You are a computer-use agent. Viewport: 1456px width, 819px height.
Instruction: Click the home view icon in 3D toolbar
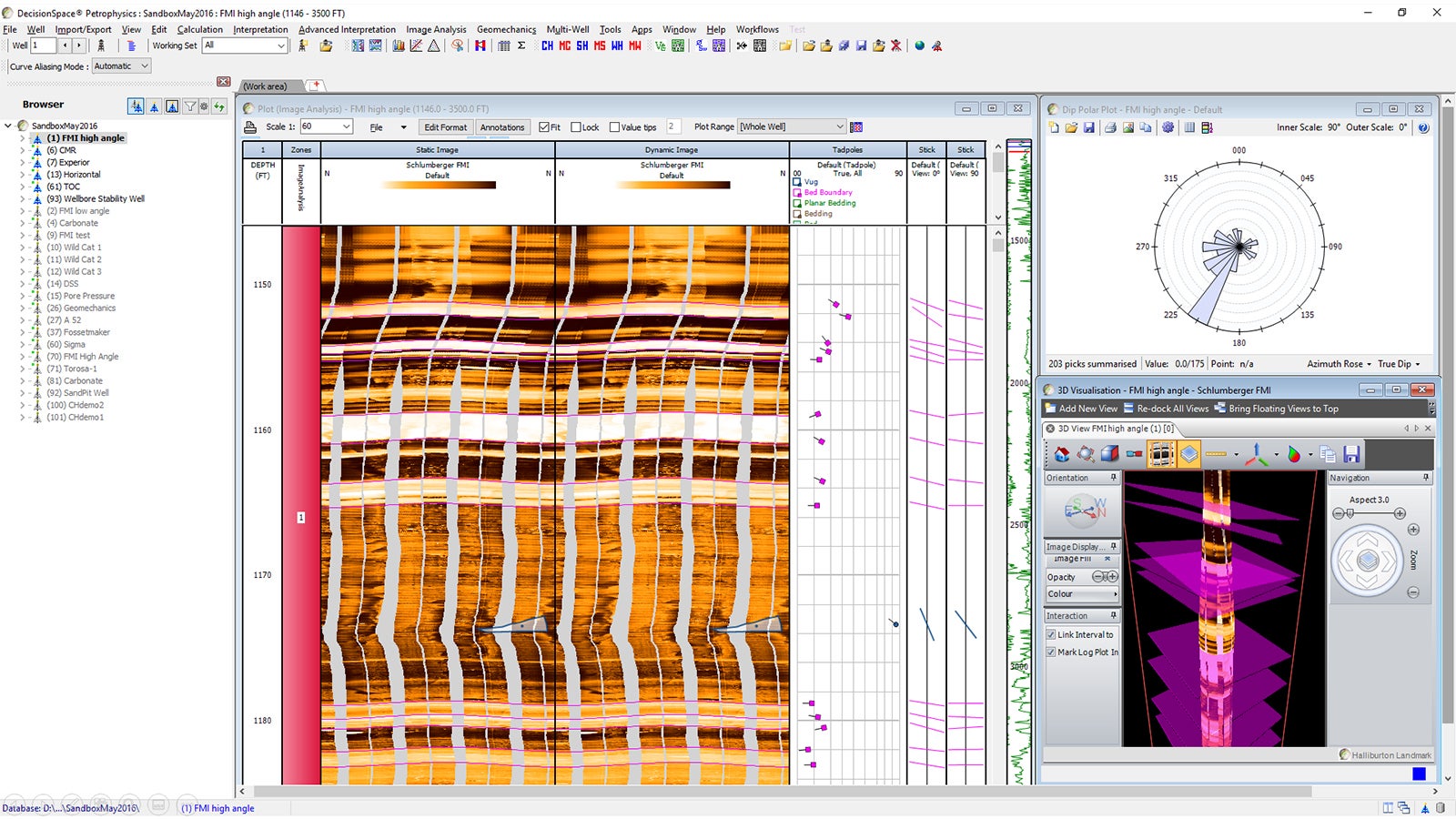tap(1062, 453)
